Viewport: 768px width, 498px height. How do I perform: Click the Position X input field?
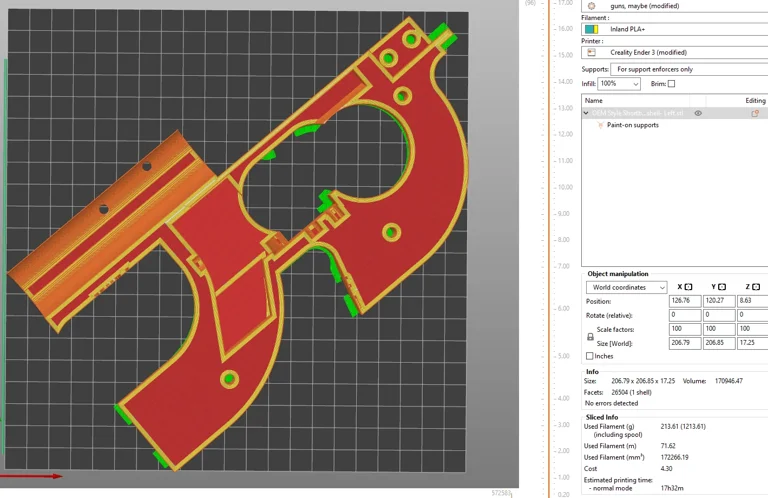coord(685,300)
